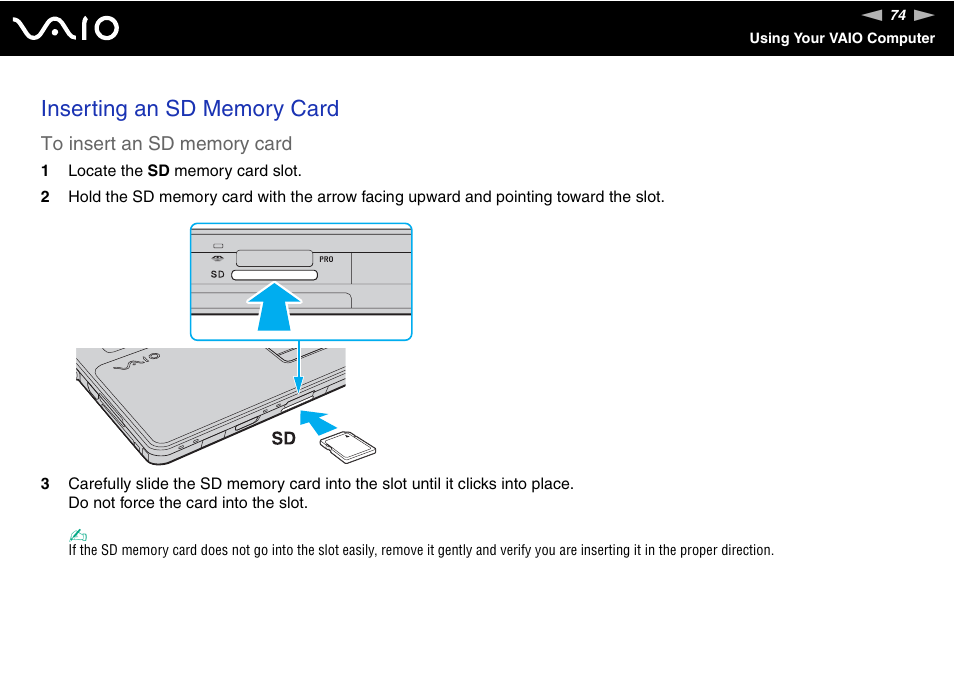Select the Using Your VAIO Computer header text
This screenshot has width=954, height=674.
click(x=842, y=38)
